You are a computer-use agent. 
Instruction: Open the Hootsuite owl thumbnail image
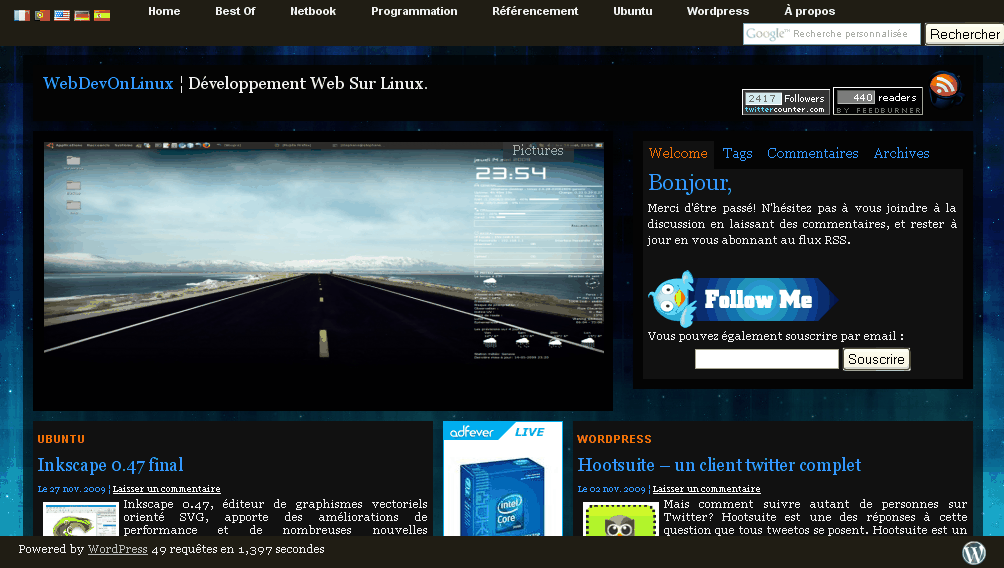click(x=620, y=519)
